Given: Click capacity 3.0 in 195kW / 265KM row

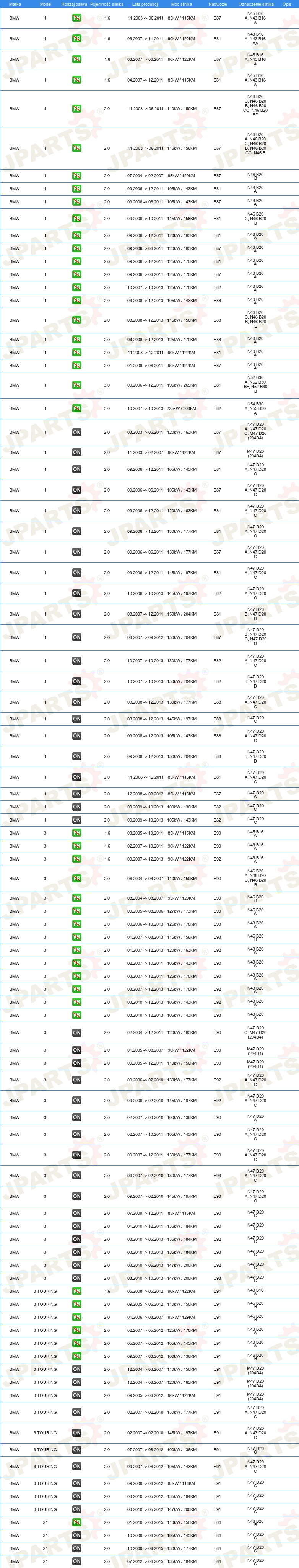Looking at the screenshot, I should pyautogui.click(x=107, y=385).
